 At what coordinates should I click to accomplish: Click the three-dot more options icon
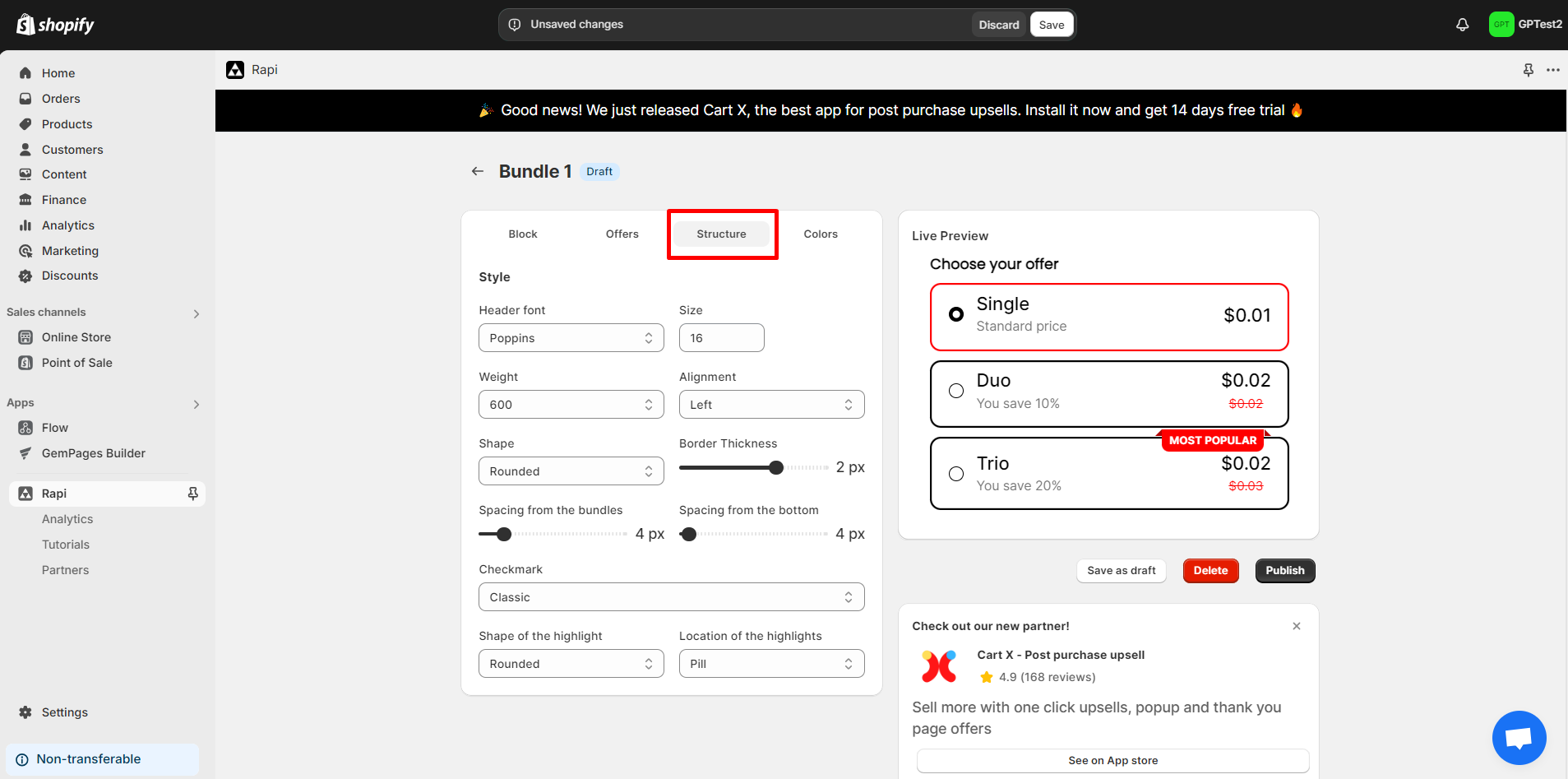pyautogui.click(x=1552, y=70)
